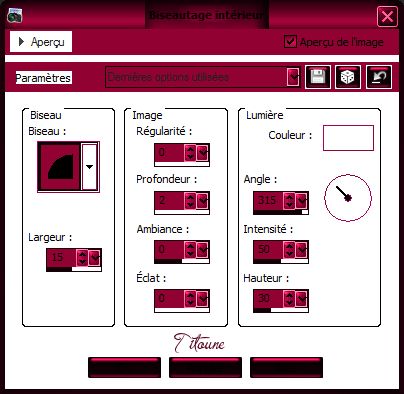Close the Biseautage intérieur dialog
Viewport: 404px width, 394px height.
[387, 16]
